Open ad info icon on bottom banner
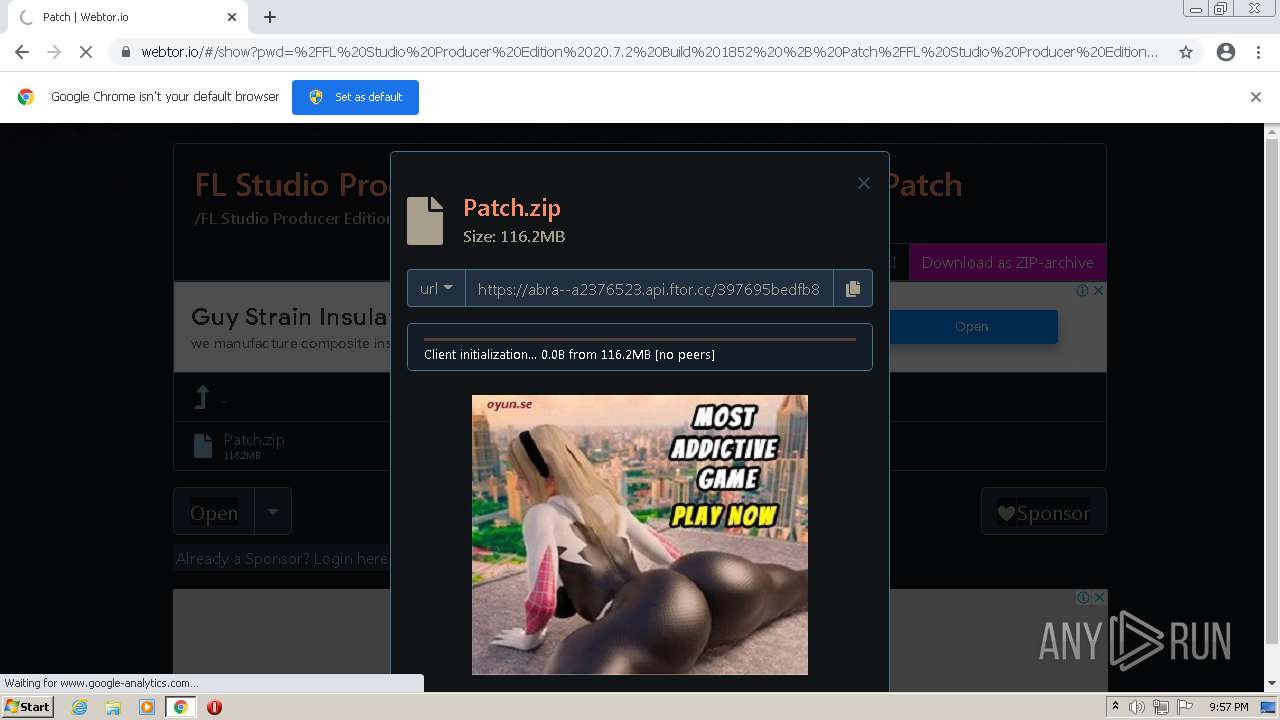The image size is (1280, 720). click(x=1083, y=597)
